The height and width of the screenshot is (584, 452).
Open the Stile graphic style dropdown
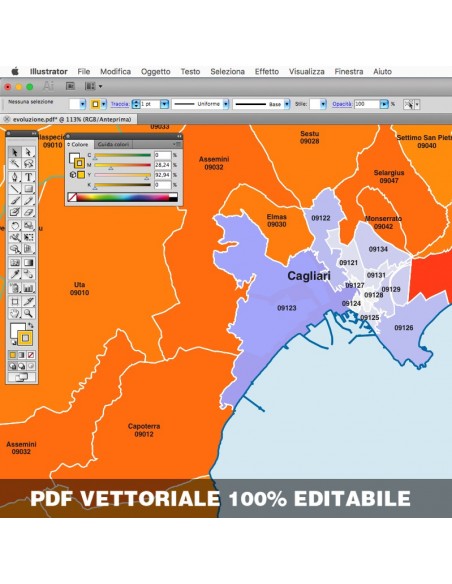pos(323,104)
